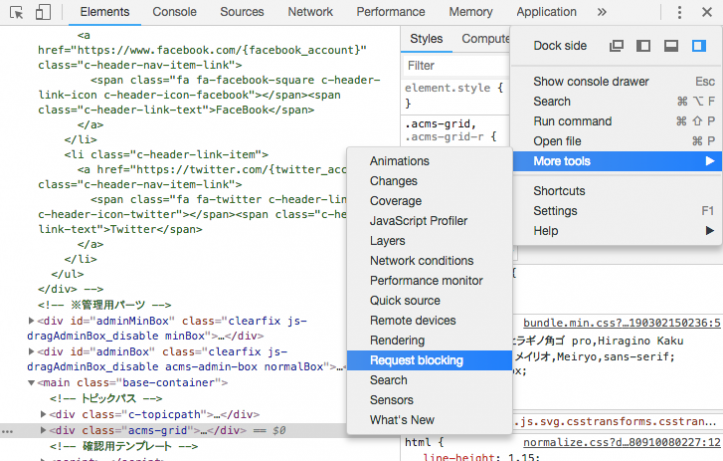This screenshot has height=461, width=723.
Task: Choose Network conditions in the submenu
Action: click(x=421, y=261)
